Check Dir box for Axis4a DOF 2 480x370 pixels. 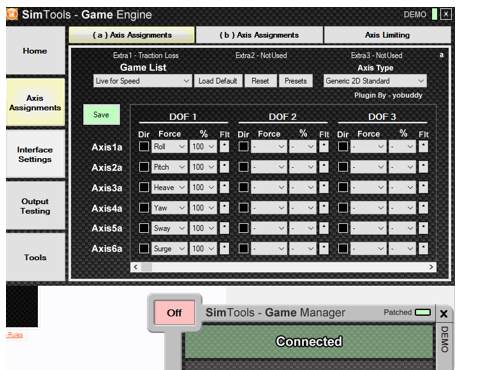point(244,208)
